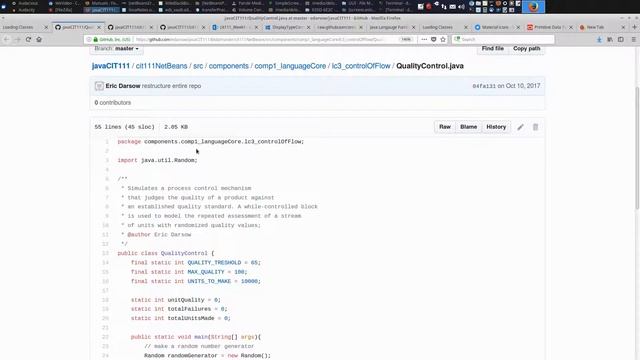Screen dimensions: 640x360
Task: Close the cit111_Week tab
Action: point(256,27)
